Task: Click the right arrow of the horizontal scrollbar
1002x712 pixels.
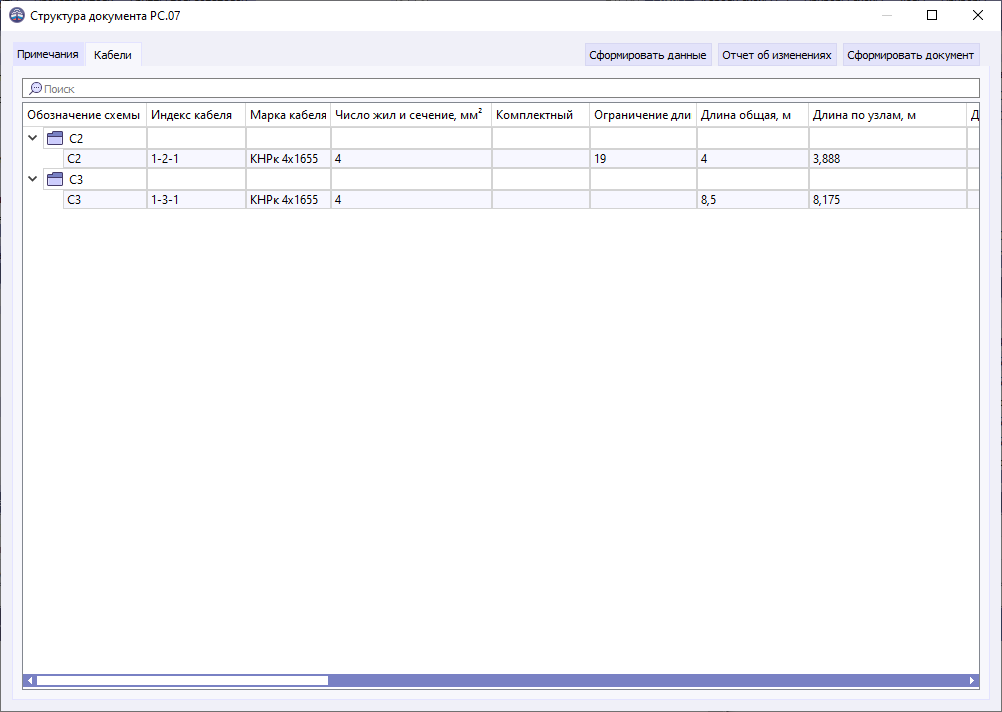Action: (971, 679)
